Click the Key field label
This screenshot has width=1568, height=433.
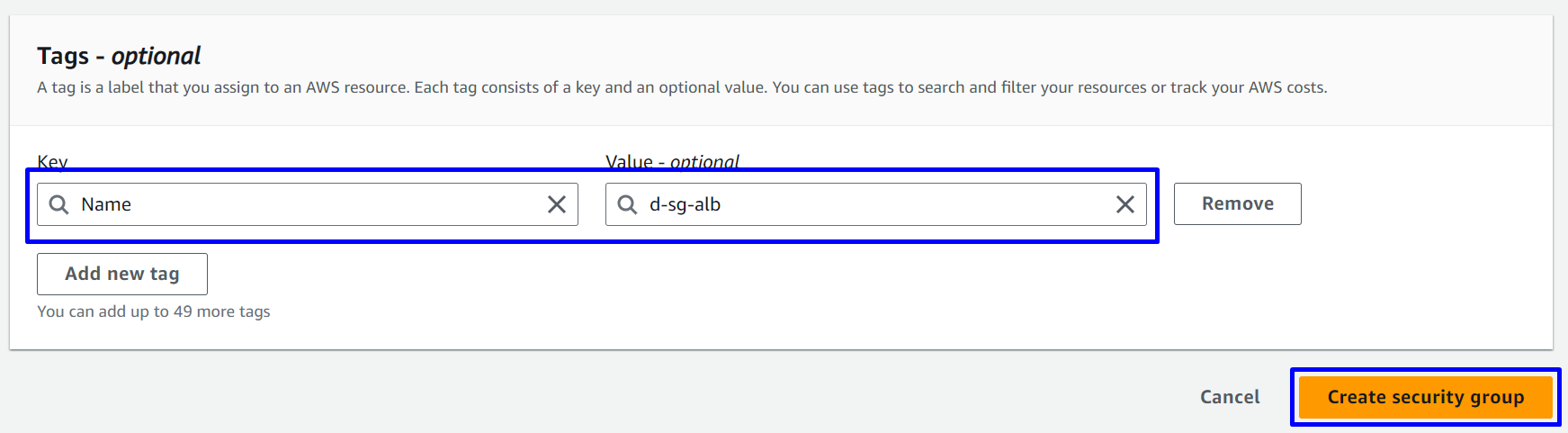52,162
